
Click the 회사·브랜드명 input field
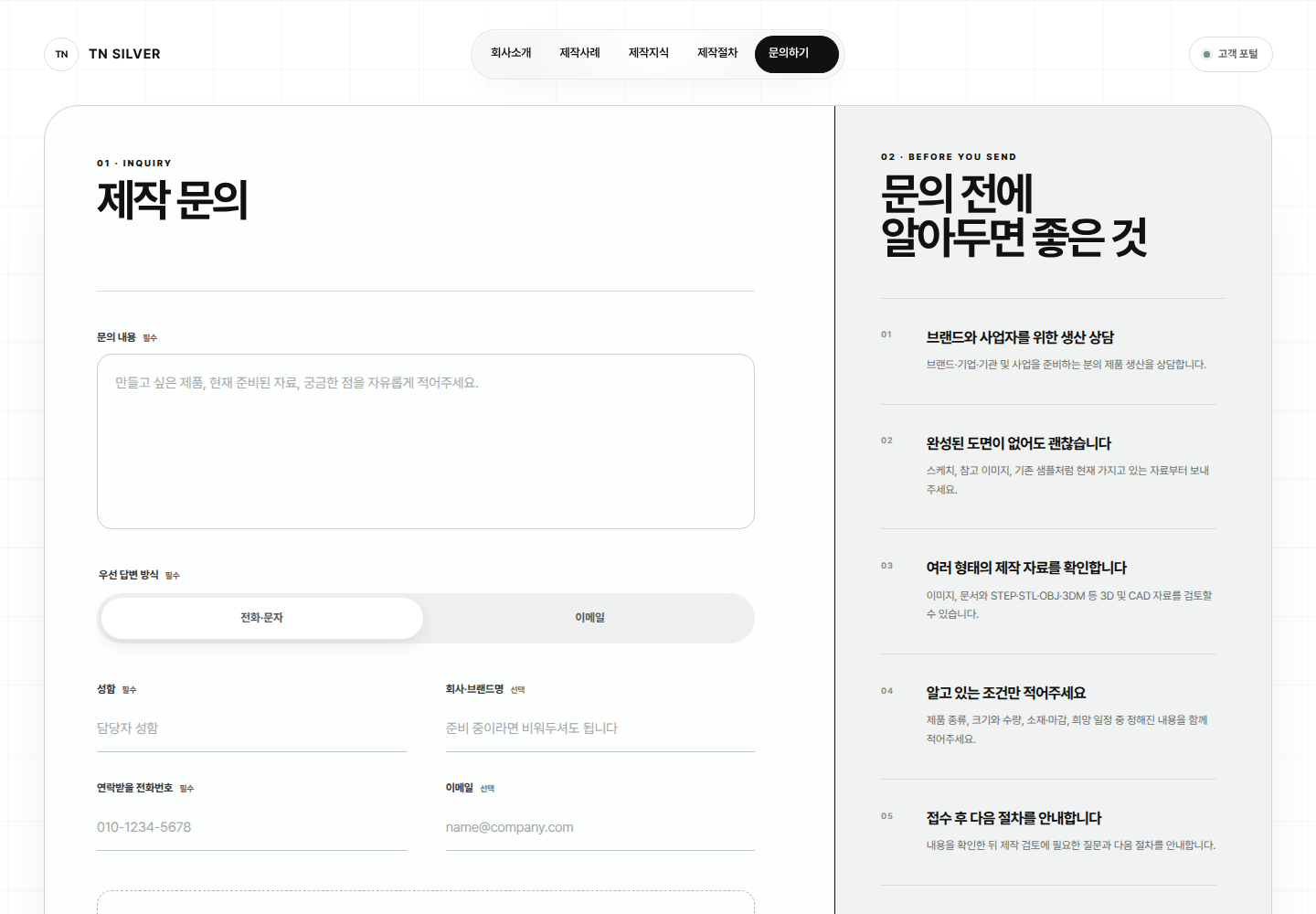coord(600,728)
